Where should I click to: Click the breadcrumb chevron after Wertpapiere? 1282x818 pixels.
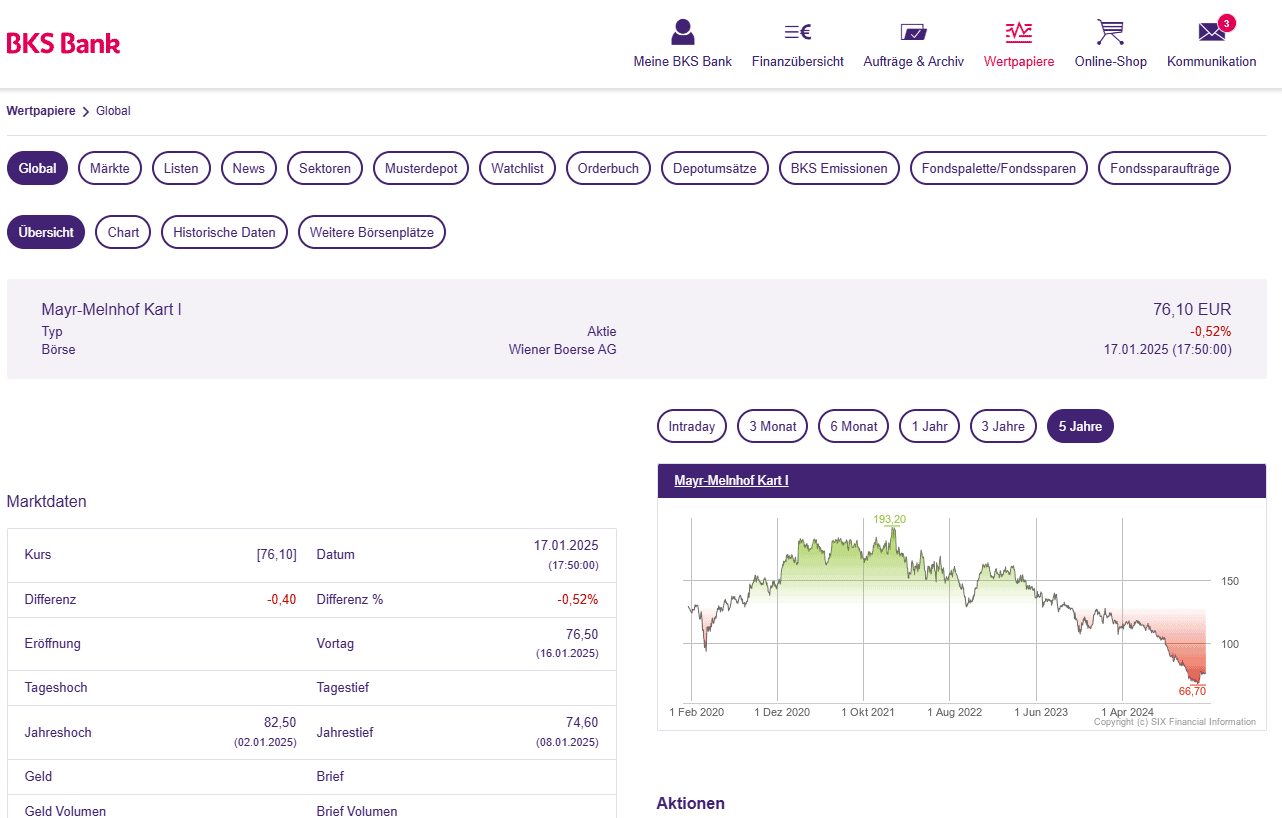tap(86, 112)
